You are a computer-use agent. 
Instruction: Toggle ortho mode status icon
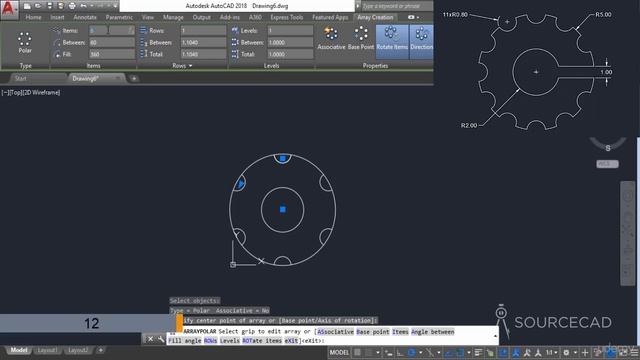(x=400, y=352)
